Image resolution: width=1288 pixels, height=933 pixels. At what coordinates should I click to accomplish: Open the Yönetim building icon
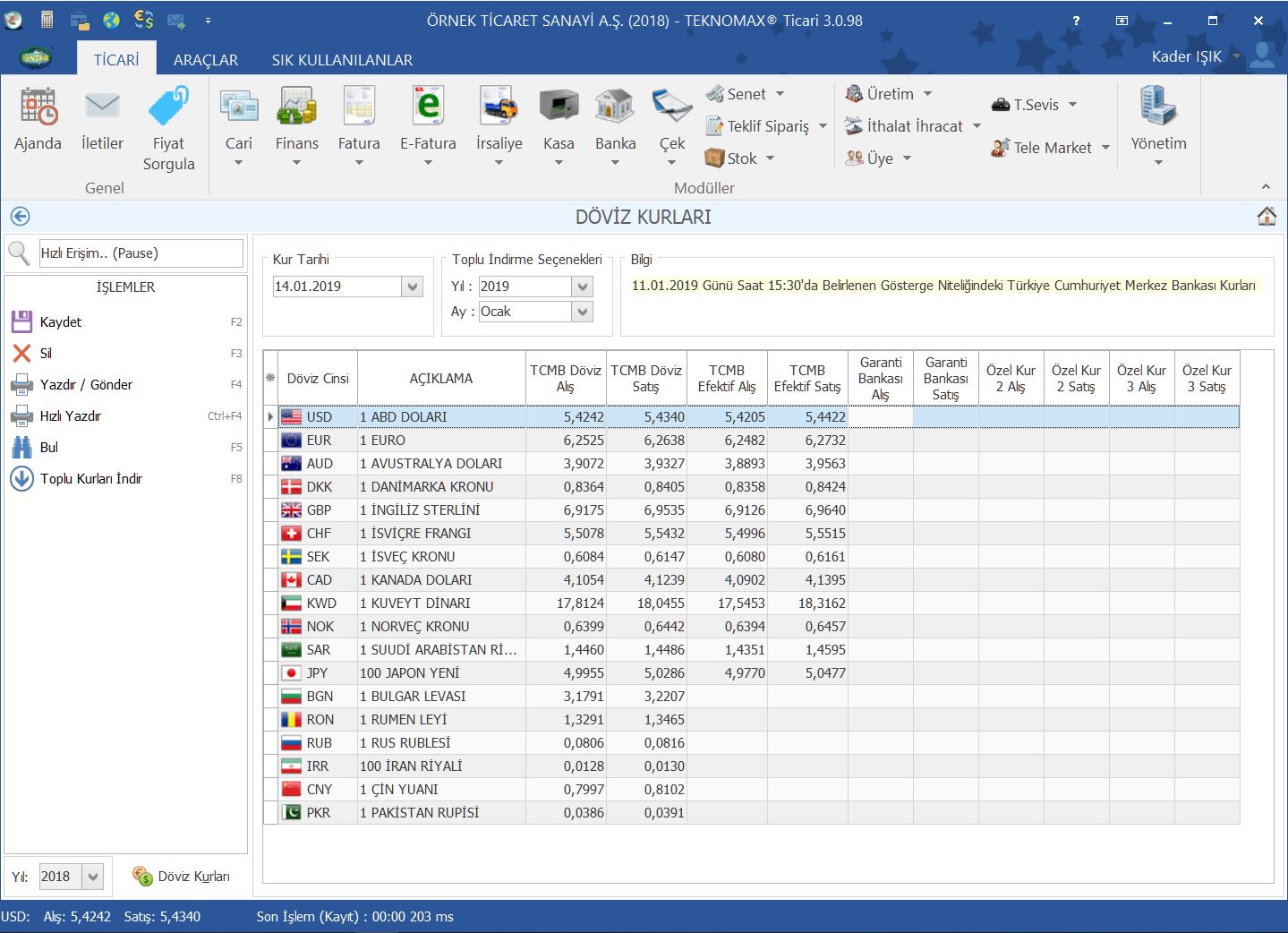pyautogui.click(x=1158, y=107)
